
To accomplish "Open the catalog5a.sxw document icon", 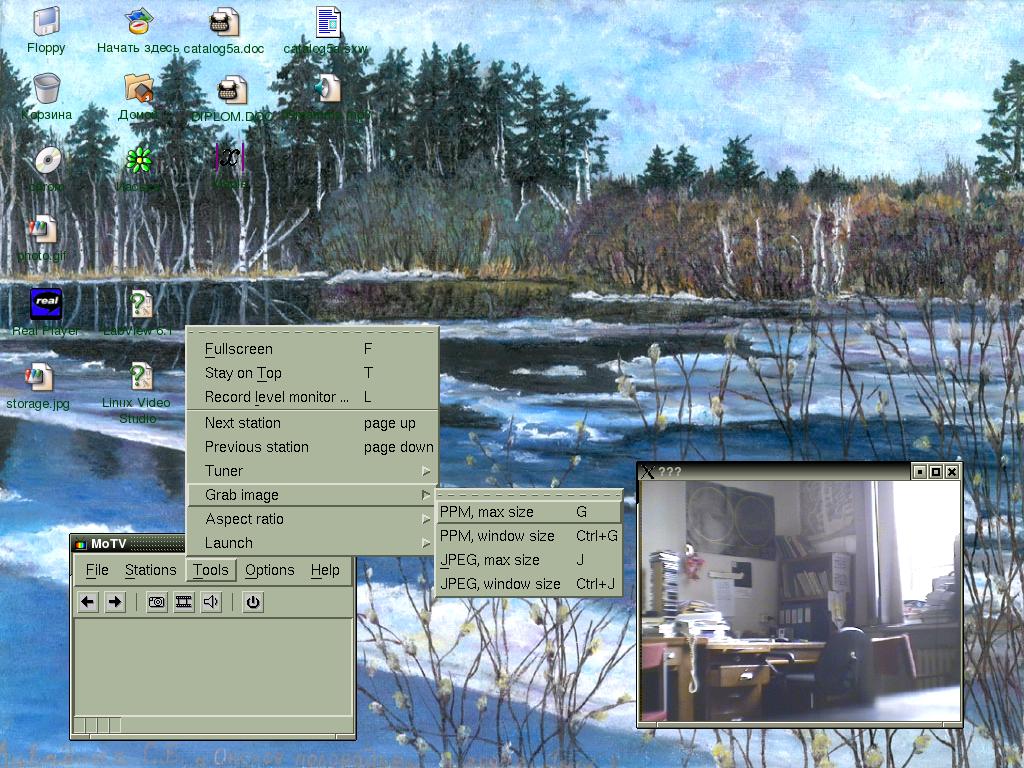I will click(328, 22).
